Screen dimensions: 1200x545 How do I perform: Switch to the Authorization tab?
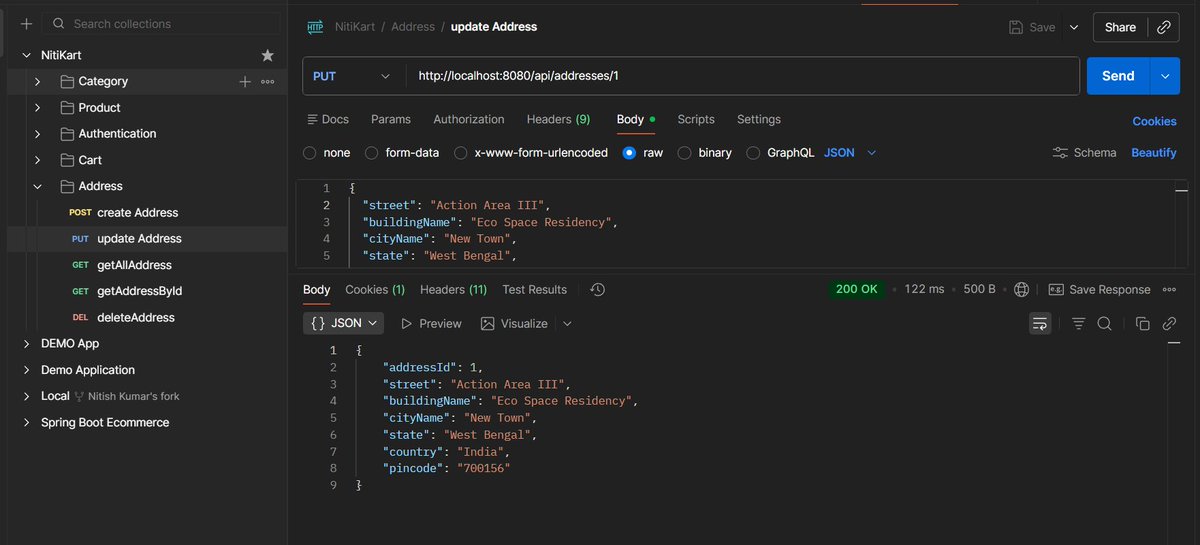pos(469,119)
